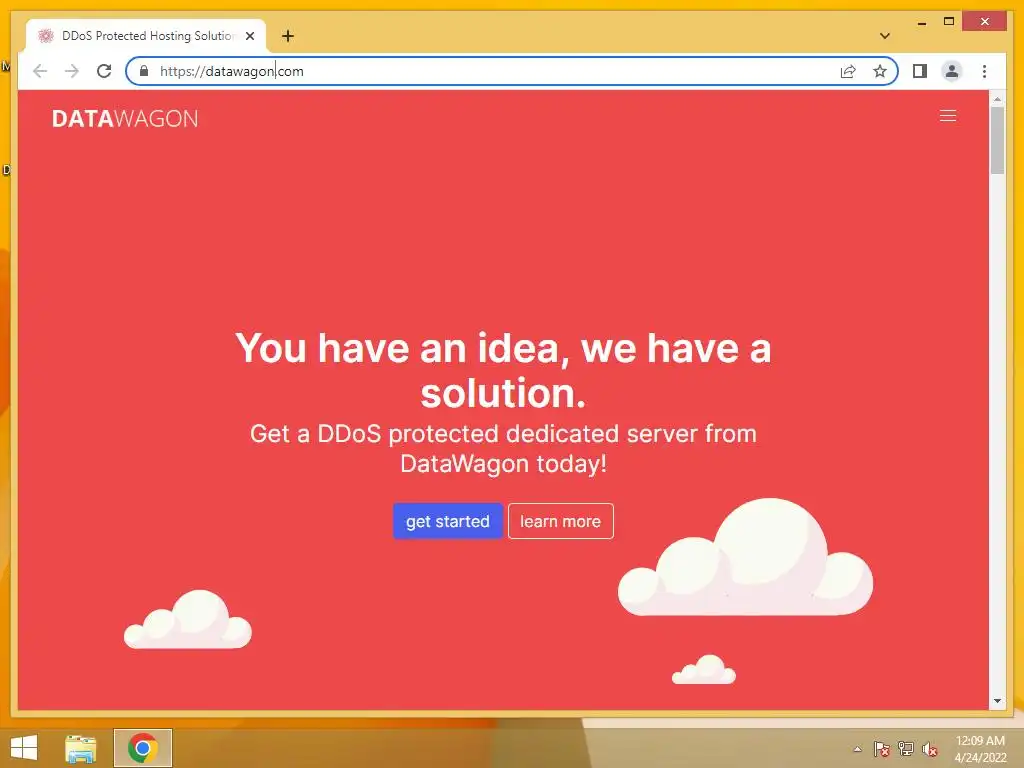Screen dimensions: 1024x768
Task: Show hidden tray icons arrow
Action: point(857,749)
